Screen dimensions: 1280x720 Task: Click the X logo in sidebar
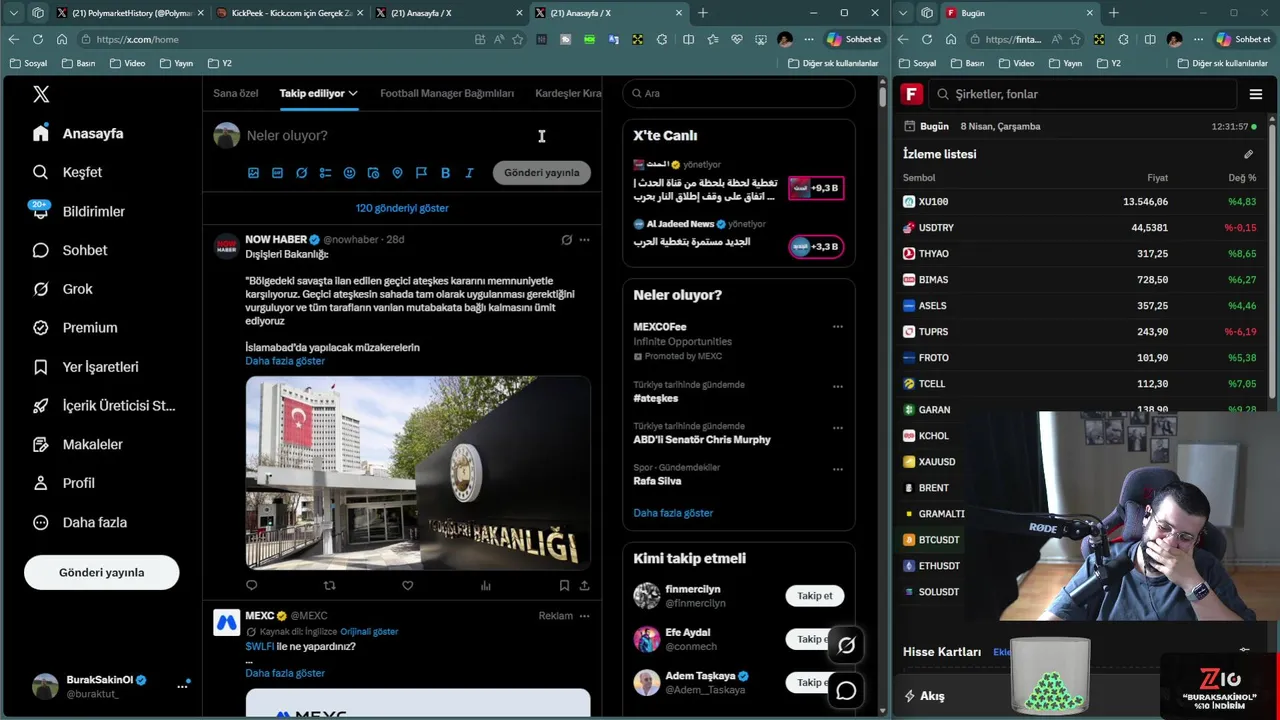(41, 94)
